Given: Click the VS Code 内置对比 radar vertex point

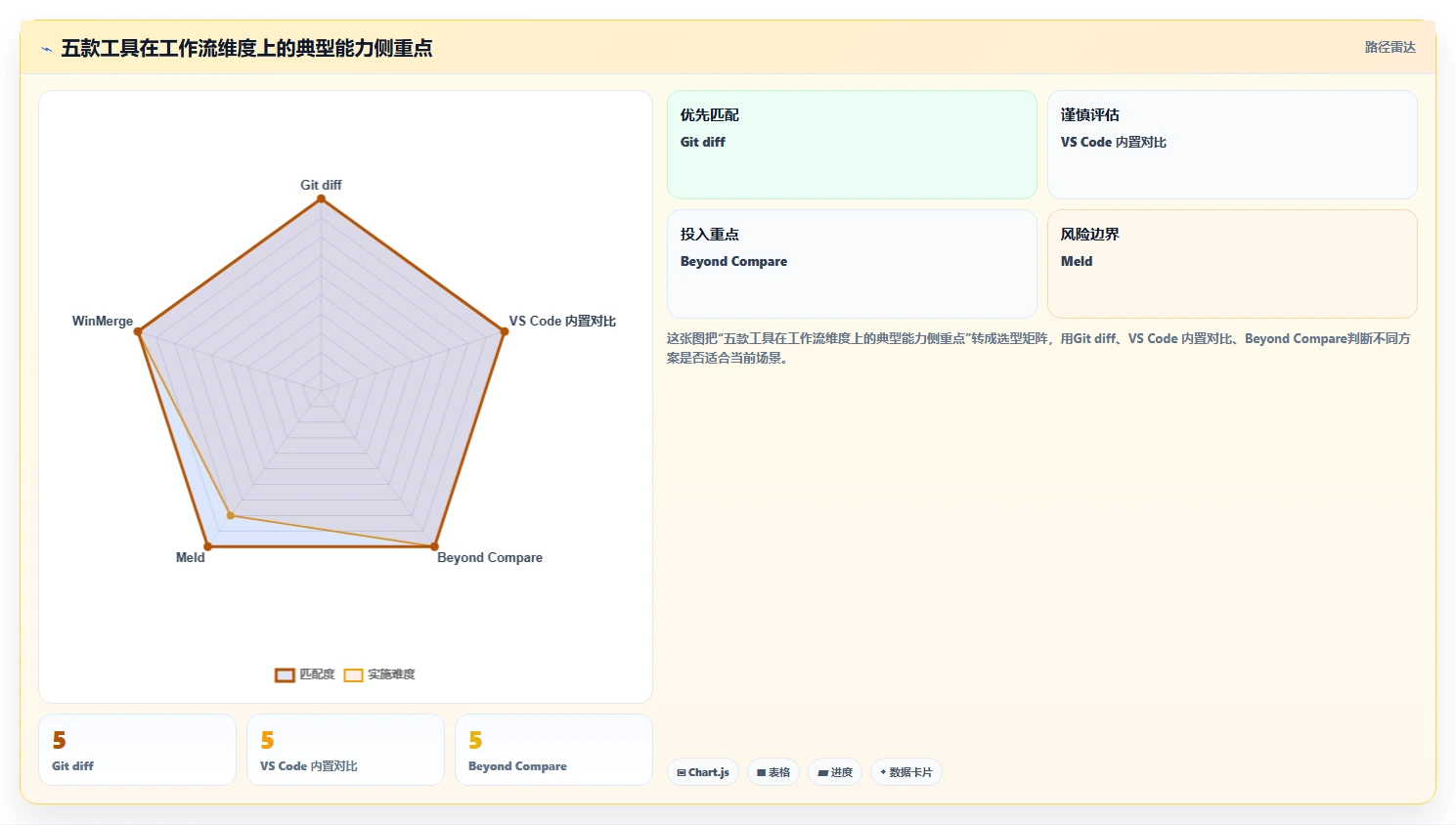Looking at the screenshot, I should point(504,331).
